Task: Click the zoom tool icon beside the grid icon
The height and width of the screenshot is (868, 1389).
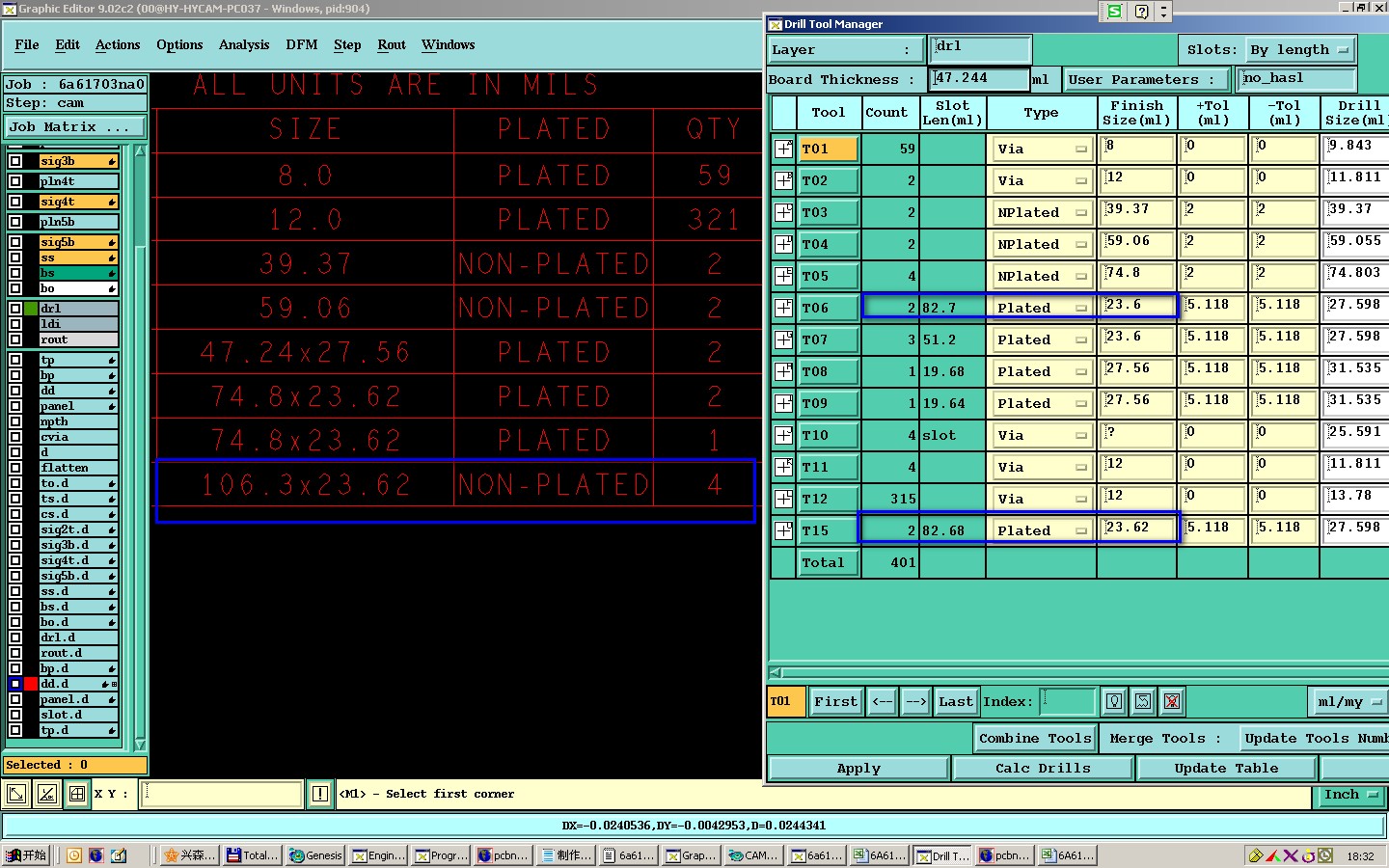Action: [46, 794]
